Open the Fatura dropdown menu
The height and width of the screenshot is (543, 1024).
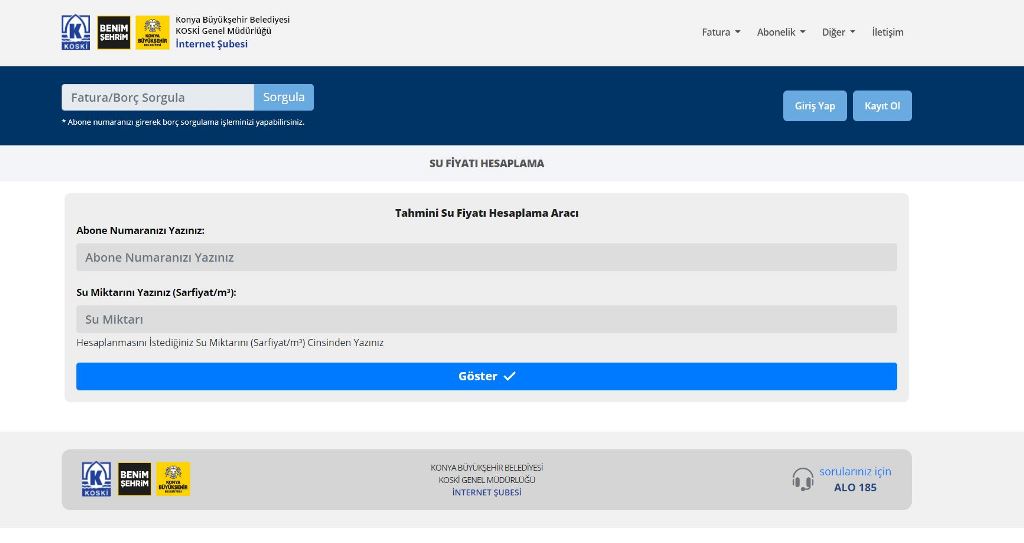[x=721, y=32]
